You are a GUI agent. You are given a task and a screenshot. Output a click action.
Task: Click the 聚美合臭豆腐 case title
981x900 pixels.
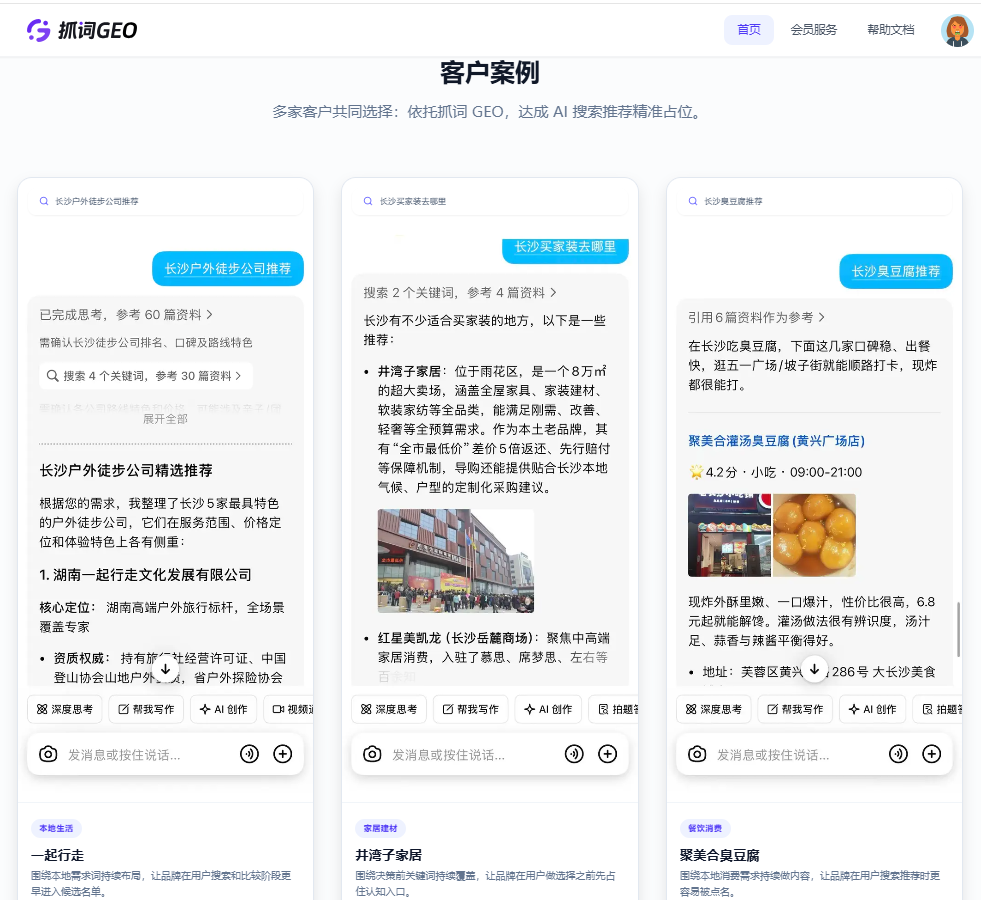click(x=719, y=855)
